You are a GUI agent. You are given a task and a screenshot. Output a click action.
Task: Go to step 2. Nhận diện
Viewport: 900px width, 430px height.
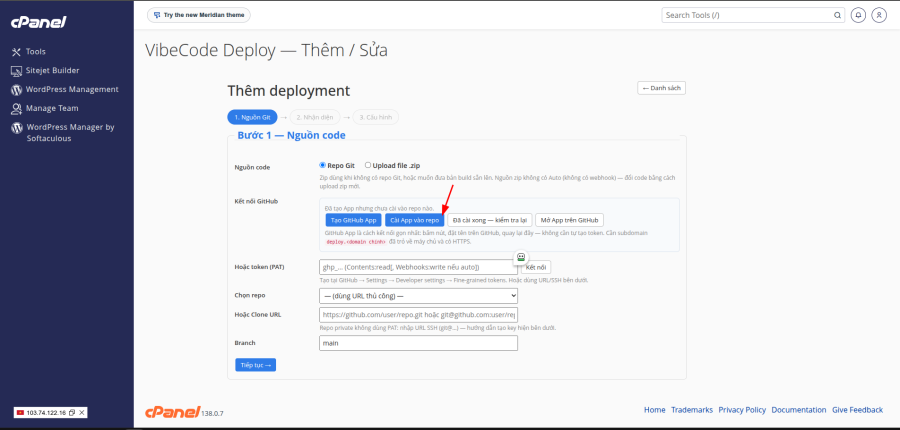point(315,117)
